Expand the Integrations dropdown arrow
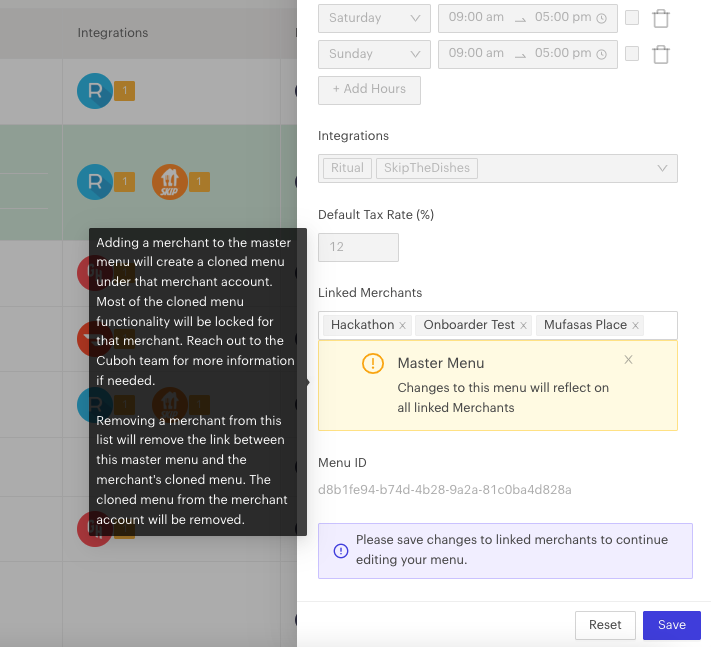 point(662,168)
